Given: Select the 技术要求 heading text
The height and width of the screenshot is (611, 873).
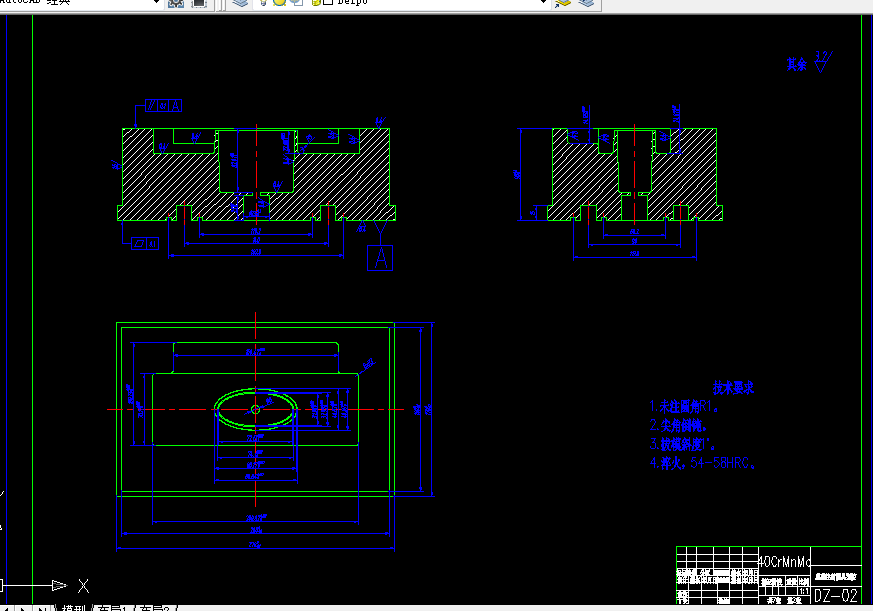Looking at the screenshot, I should (733, 388).
